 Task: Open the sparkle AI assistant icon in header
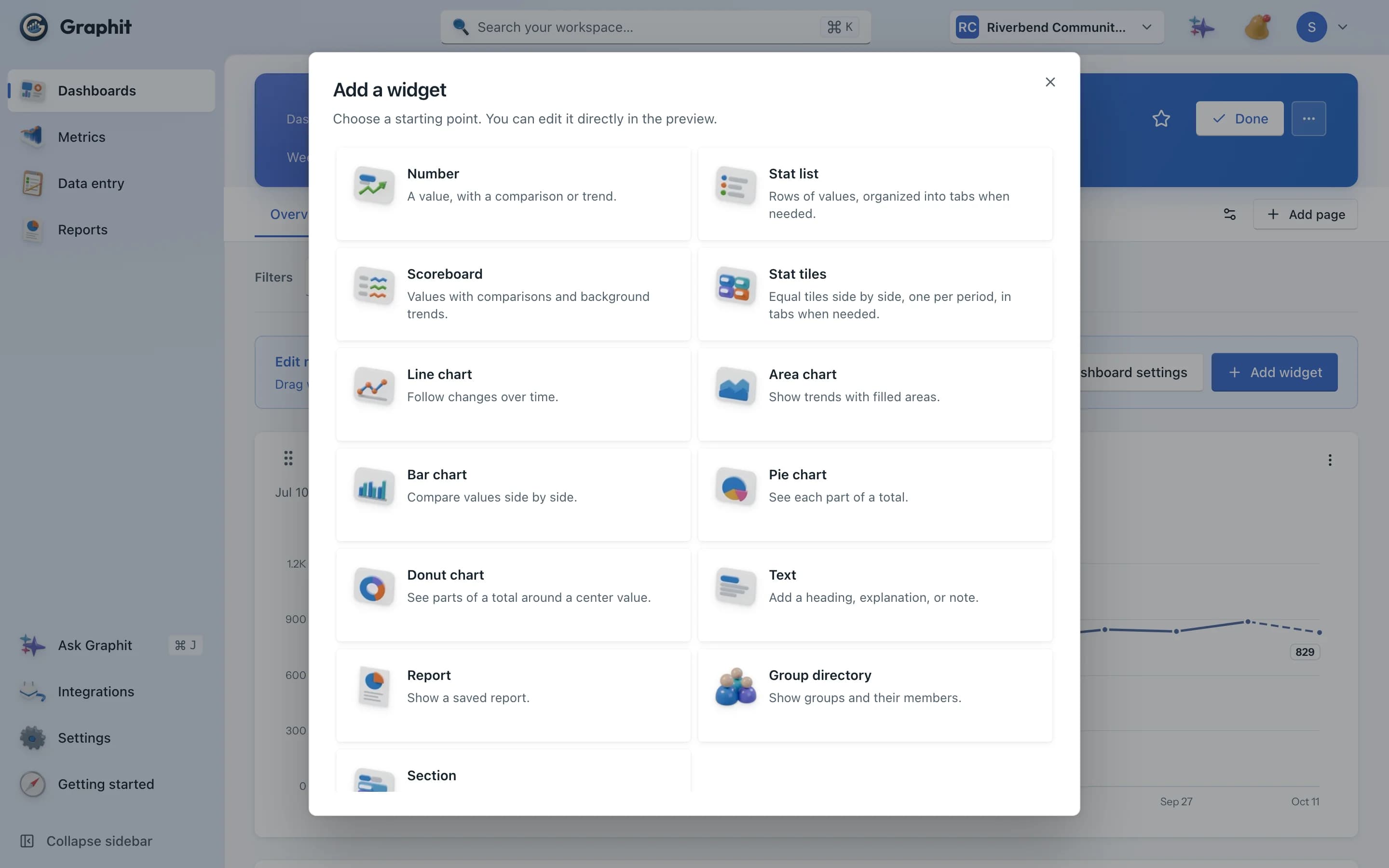click(x=1201, y=27)
